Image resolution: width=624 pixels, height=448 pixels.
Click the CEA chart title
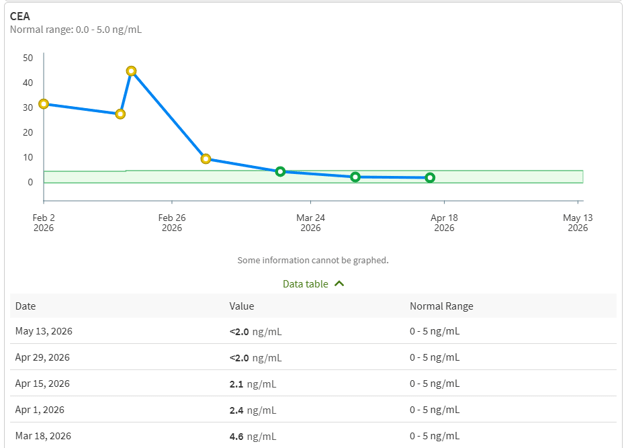pos(20,16)
